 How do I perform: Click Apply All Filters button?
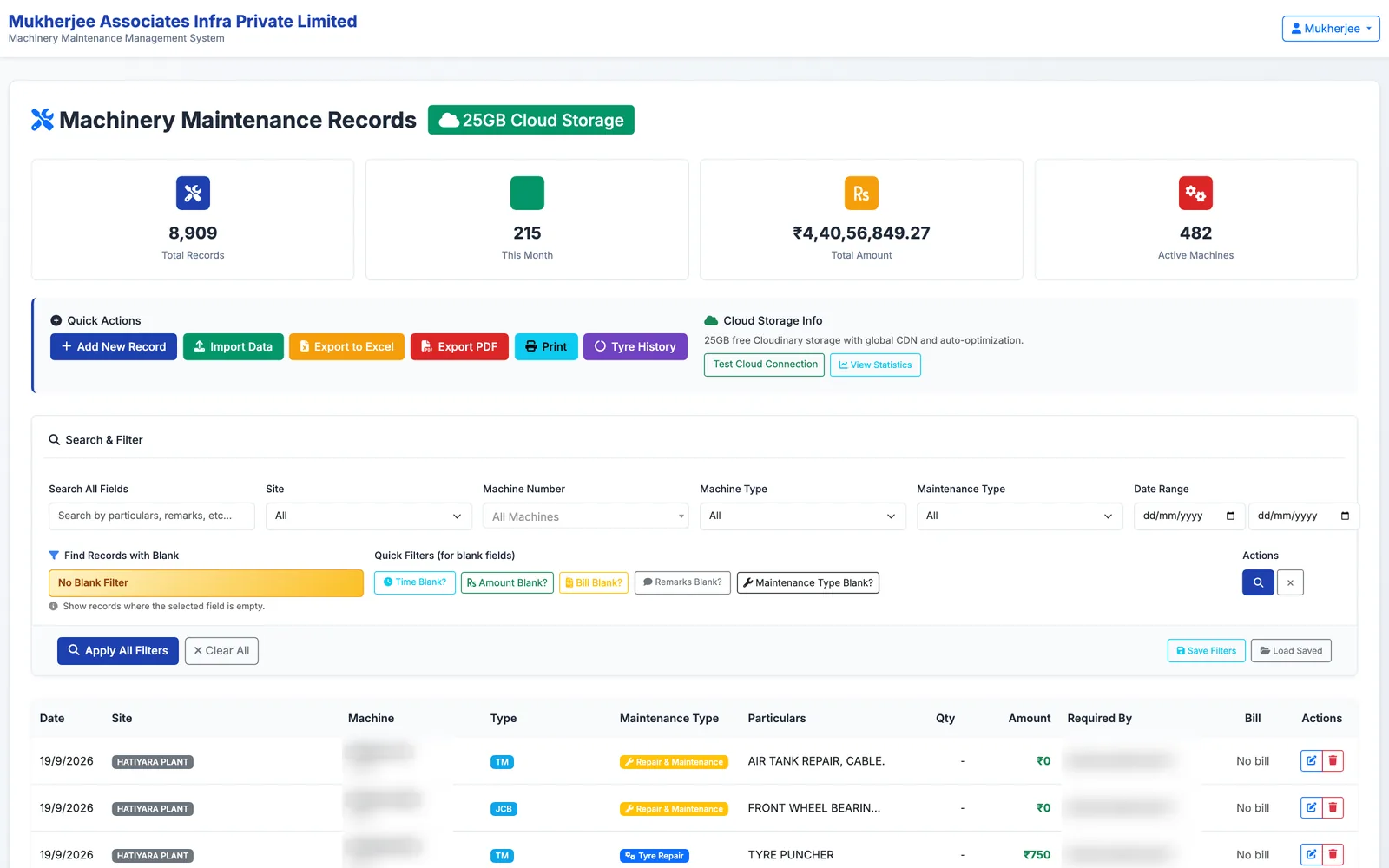[118, 651]
